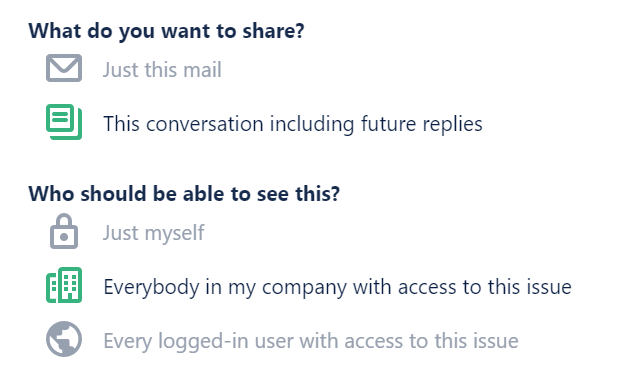Click the 'What do you want to share?' heading
640x390 pixels.
pyautogui.click(x=166, y=31)
